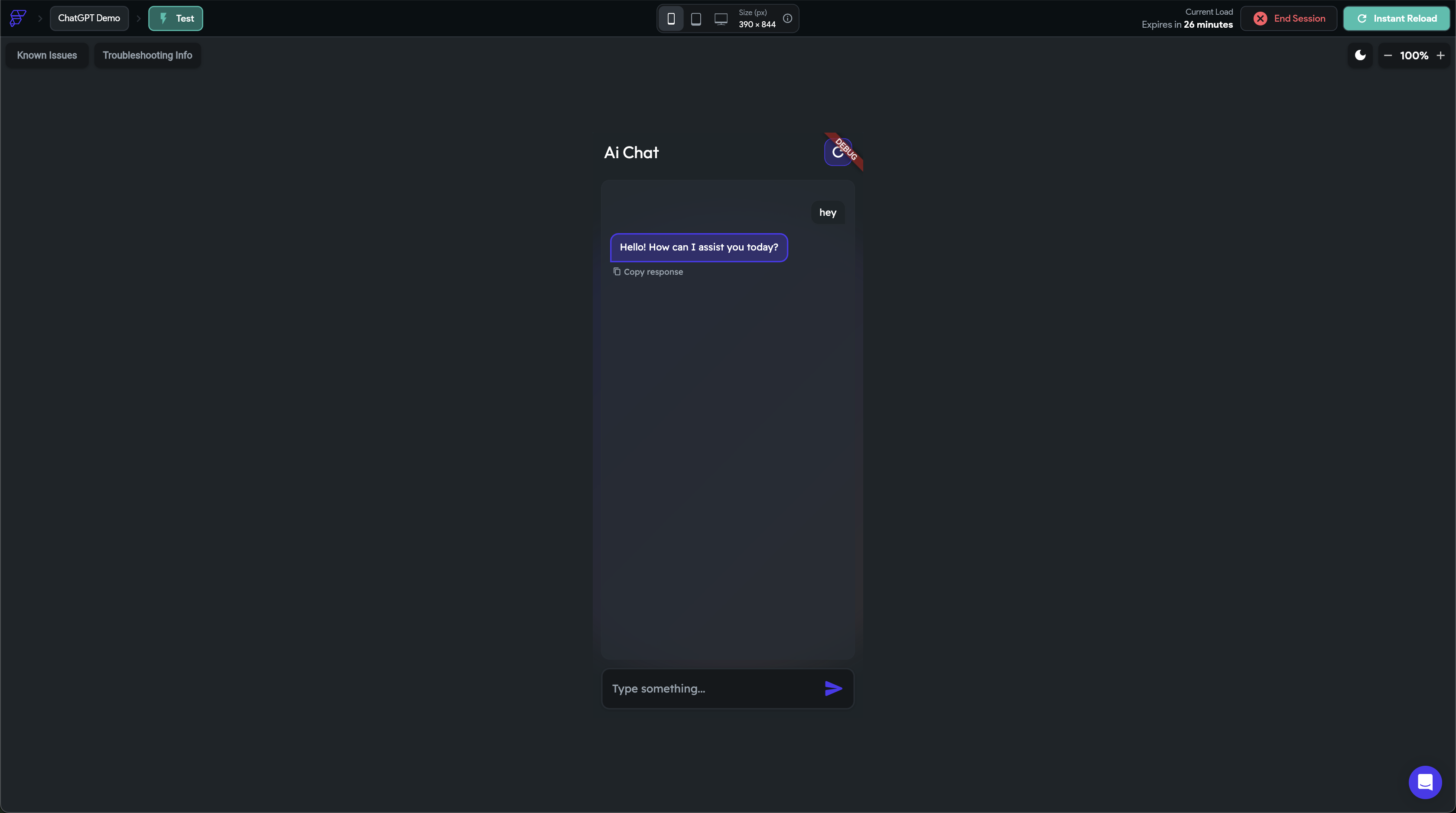Decrease zoom with minus icon
The width and height of the screenshot is (1456, 813).
pos(1388,55)
